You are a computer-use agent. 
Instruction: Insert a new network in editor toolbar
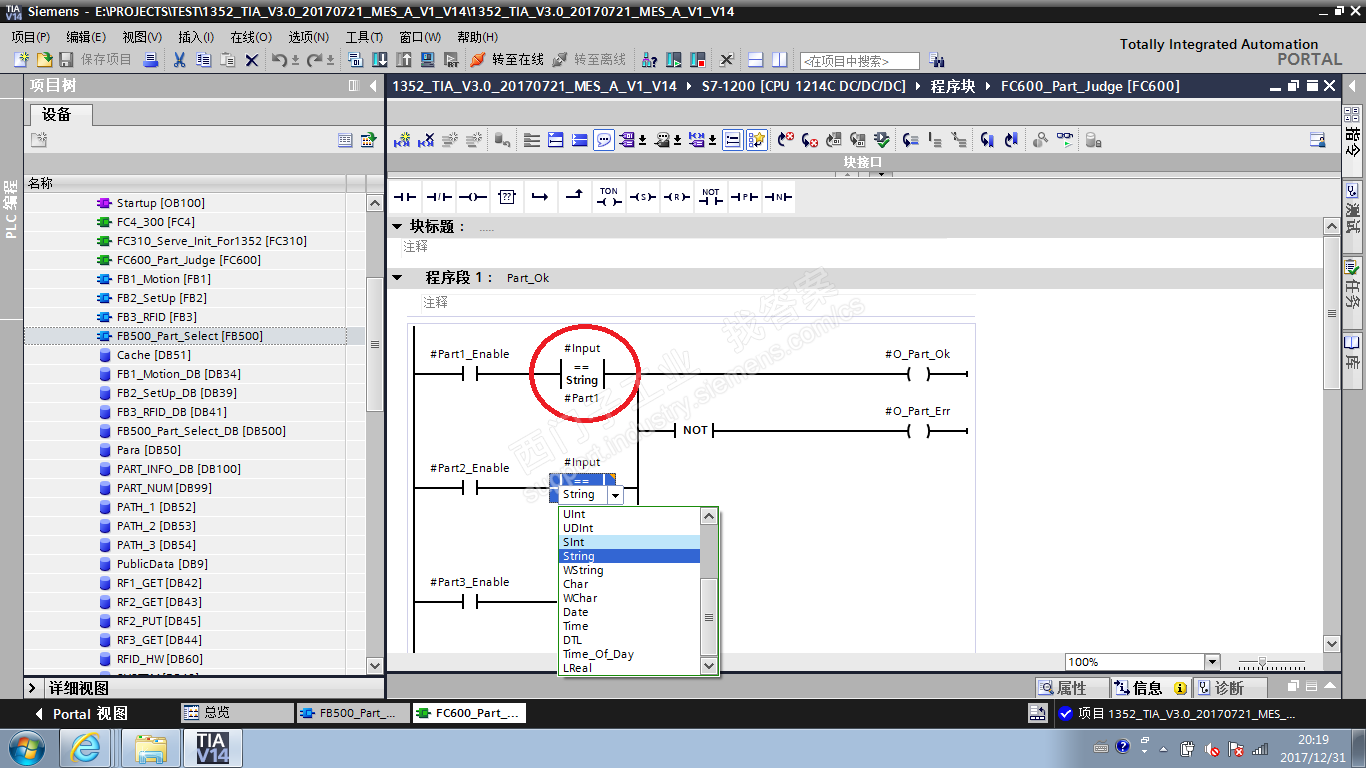point(402,140)
